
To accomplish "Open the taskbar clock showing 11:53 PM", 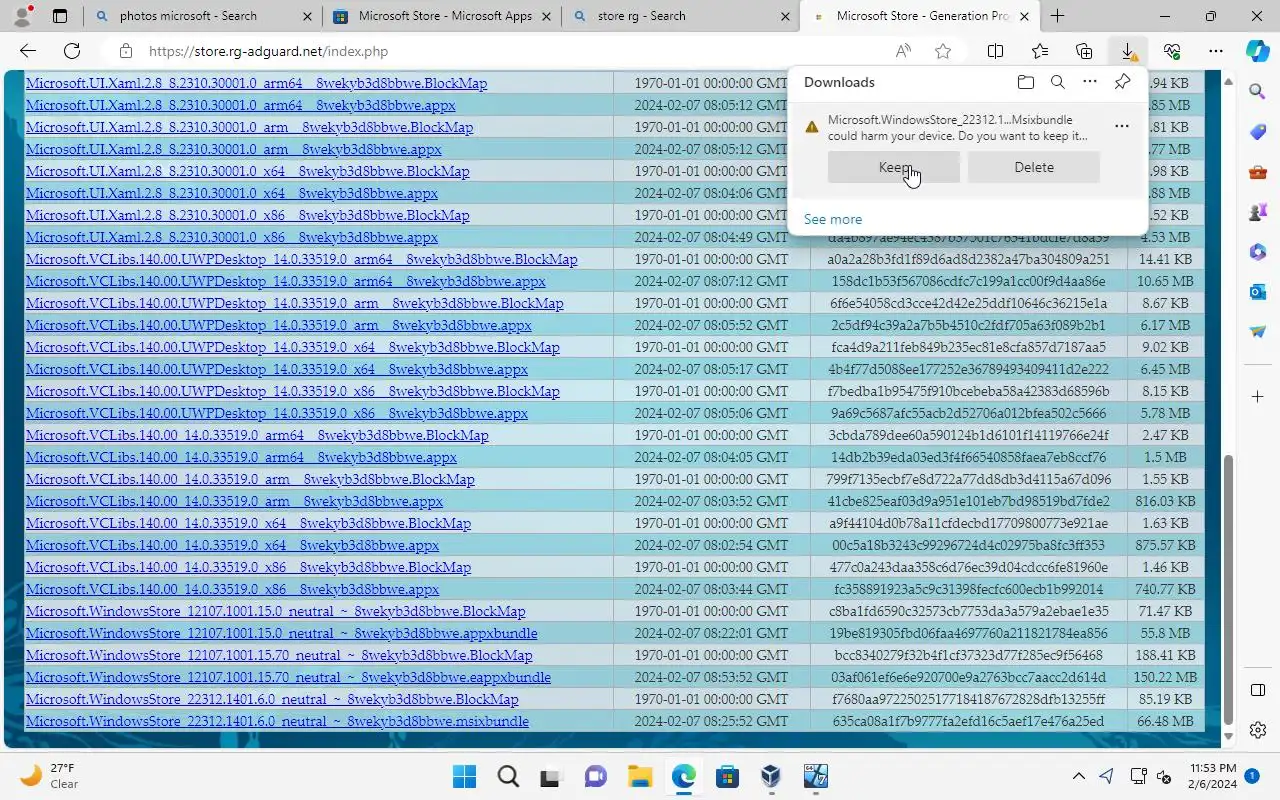I will [1210, 776].
